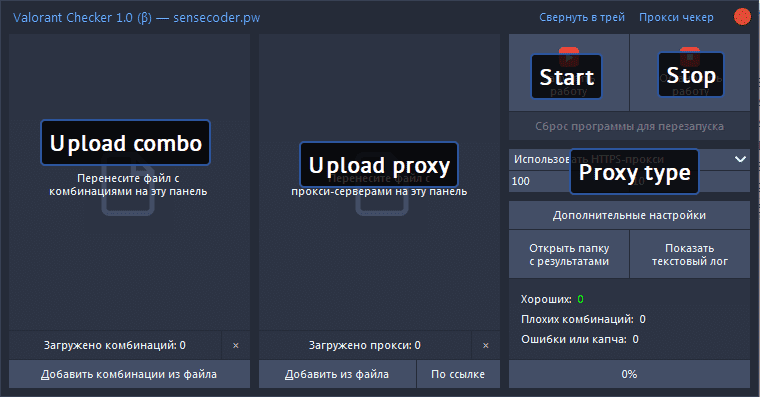Viewport: 760px width, 397px height.
Task: Click the input field showing 100
Action: (x=569, y=181)
